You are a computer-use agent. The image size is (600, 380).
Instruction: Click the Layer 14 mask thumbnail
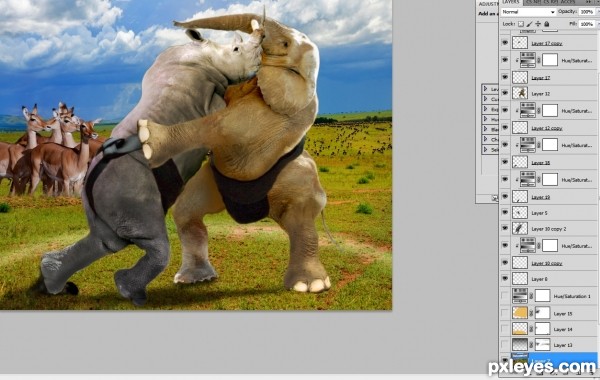[542, 329]
